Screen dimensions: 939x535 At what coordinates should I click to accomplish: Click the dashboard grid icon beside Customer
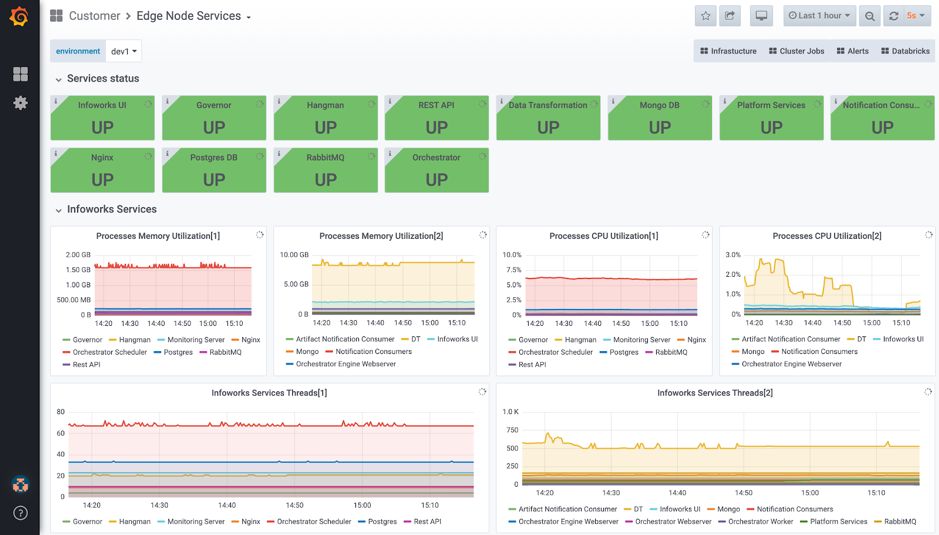point(56,16)
